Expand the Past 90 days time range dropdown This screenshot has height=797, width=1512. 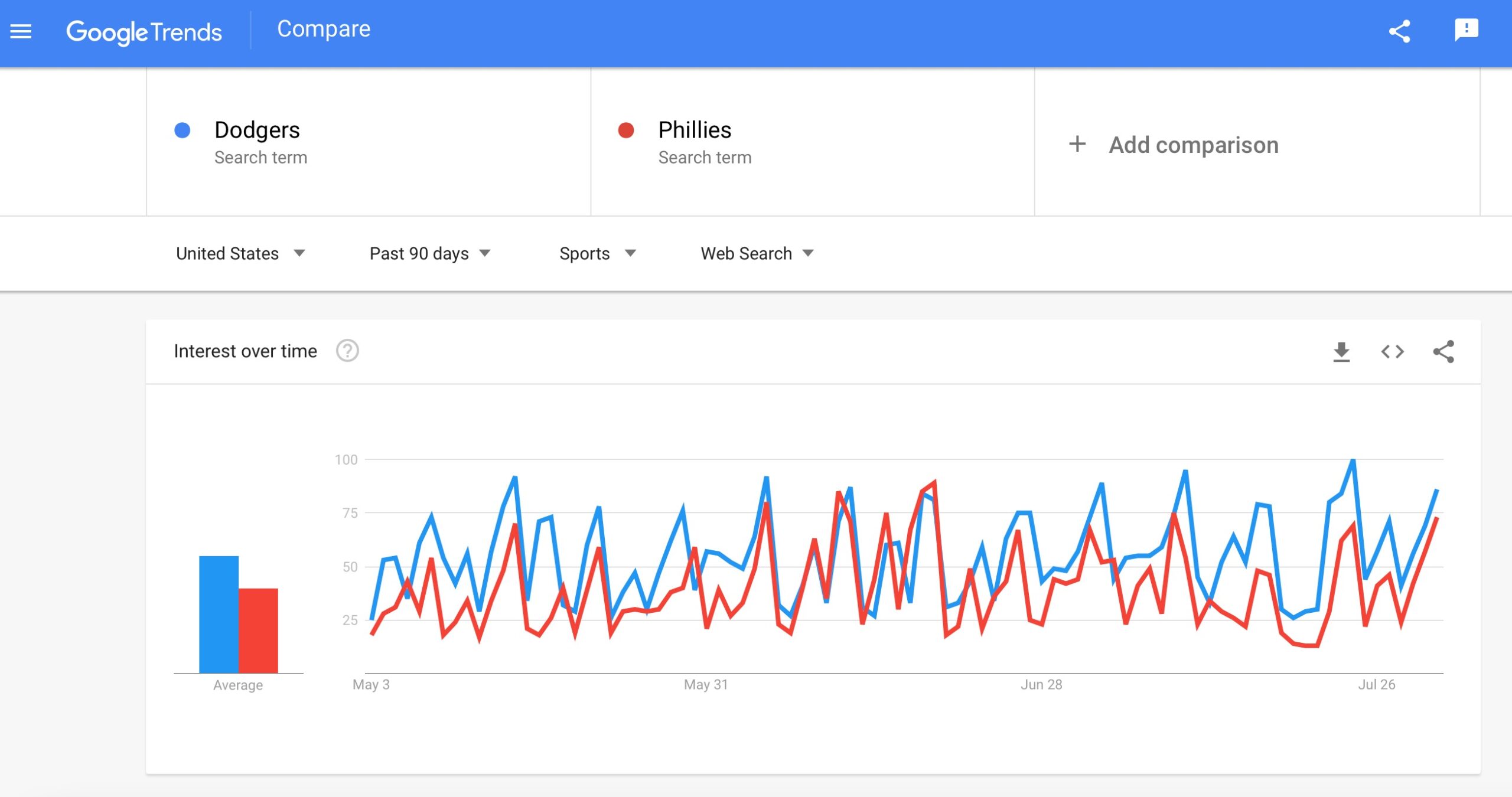coord(429,254)
